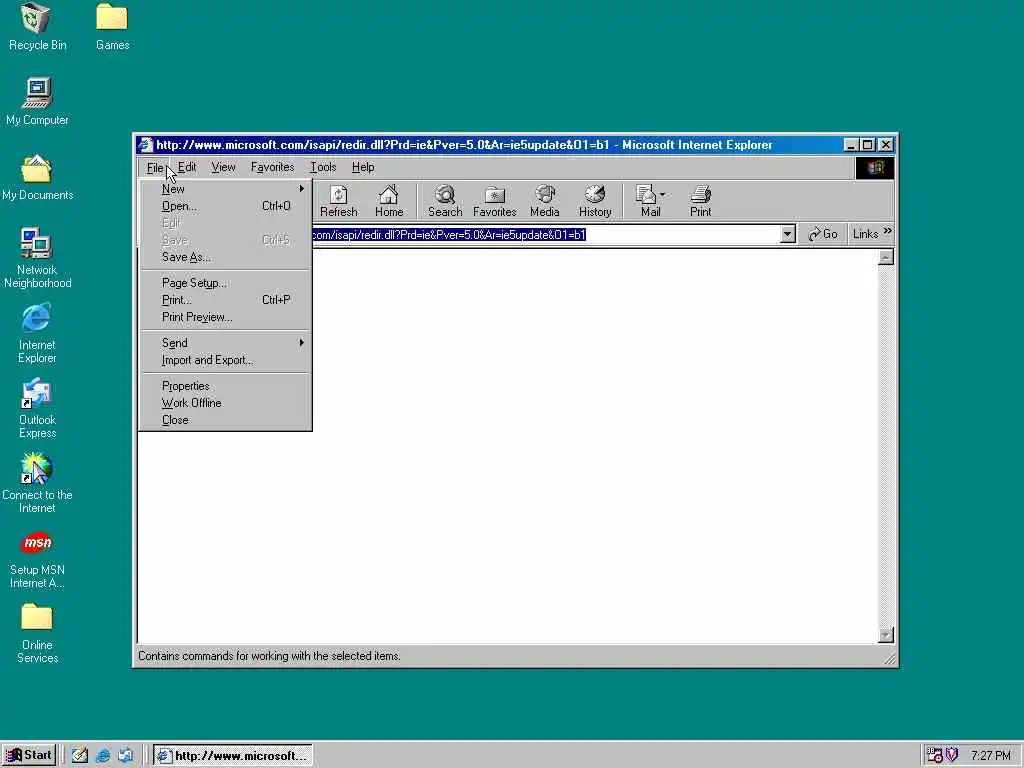Click the 7:27 PM clock
This screenshot has height=768, width=1024.
point(990,756)
